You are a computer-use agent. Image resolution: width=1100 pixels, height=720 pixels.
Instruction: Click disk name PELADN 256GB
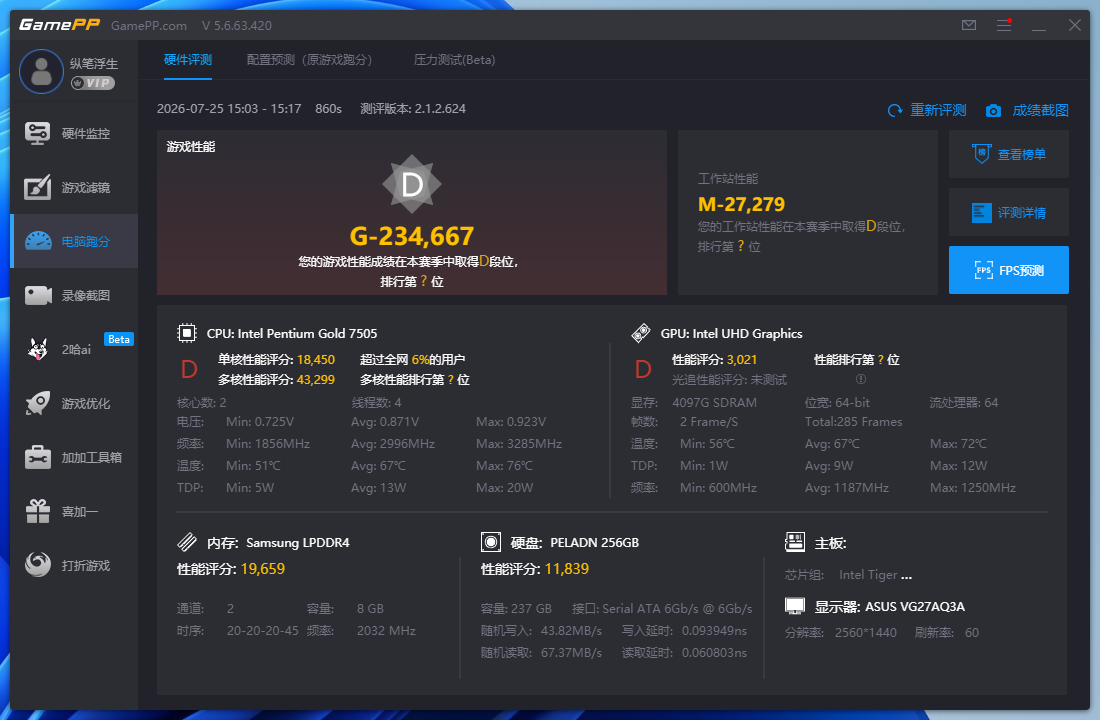click(x=594, y=542)
